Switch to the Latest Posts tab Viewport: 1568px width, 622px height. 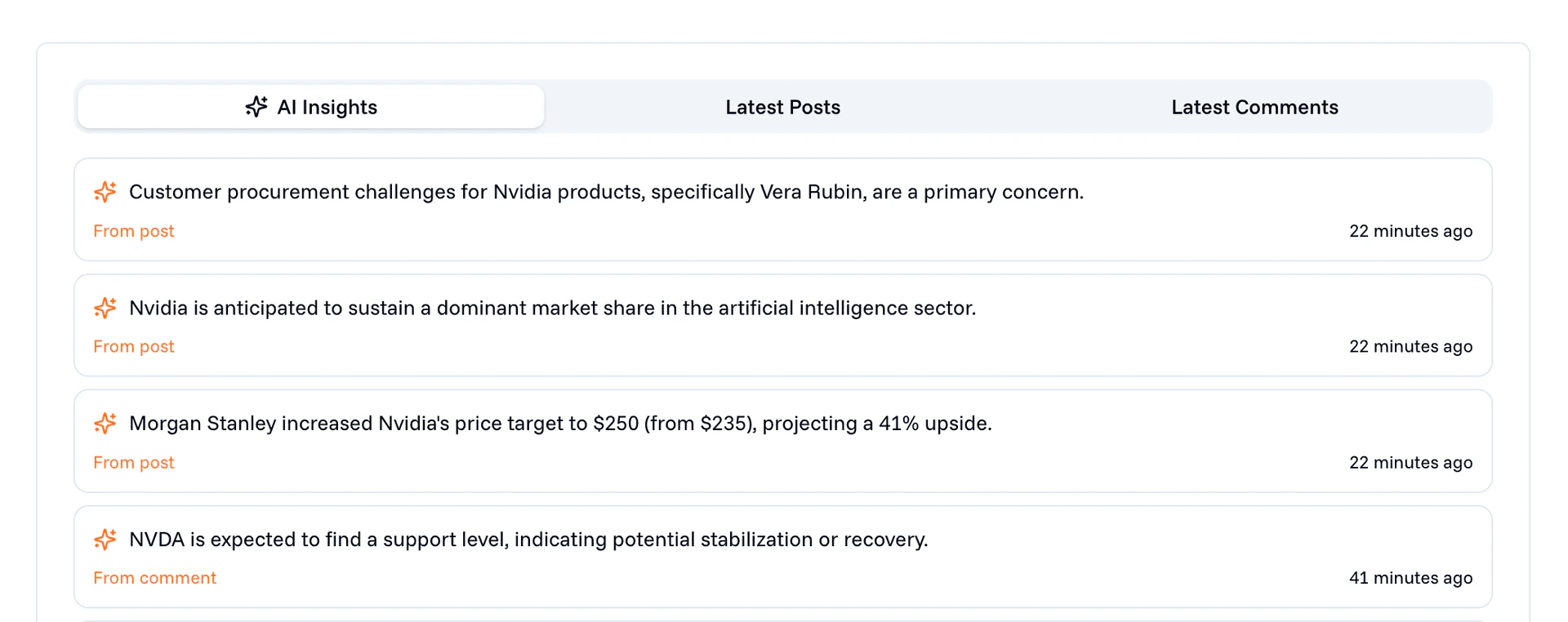782,106
